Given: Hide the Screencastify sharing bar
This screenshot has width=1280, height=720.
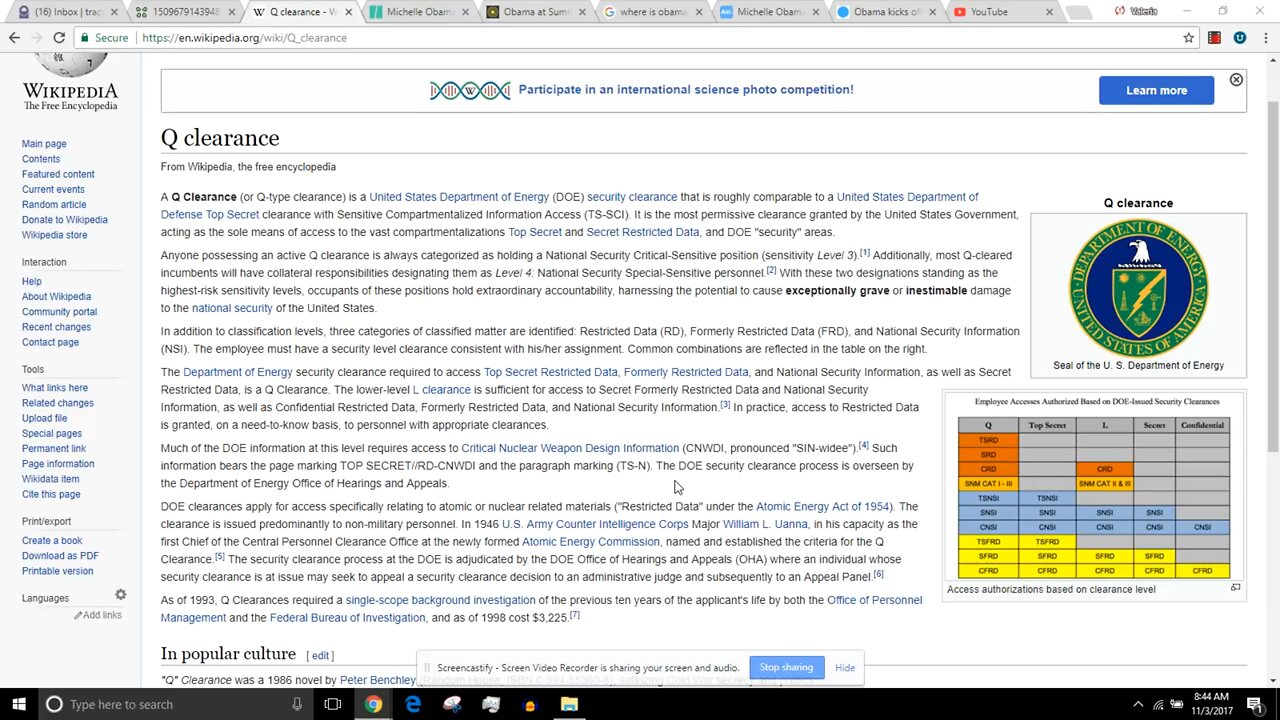Looking at the screenshot, I should click(845, 667).
